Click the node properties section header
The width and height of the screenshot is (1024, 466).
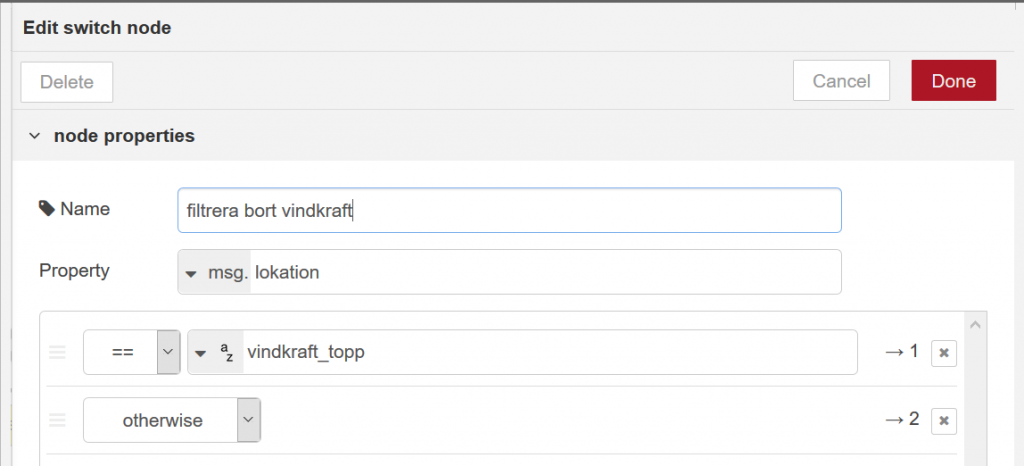point(124,136)
